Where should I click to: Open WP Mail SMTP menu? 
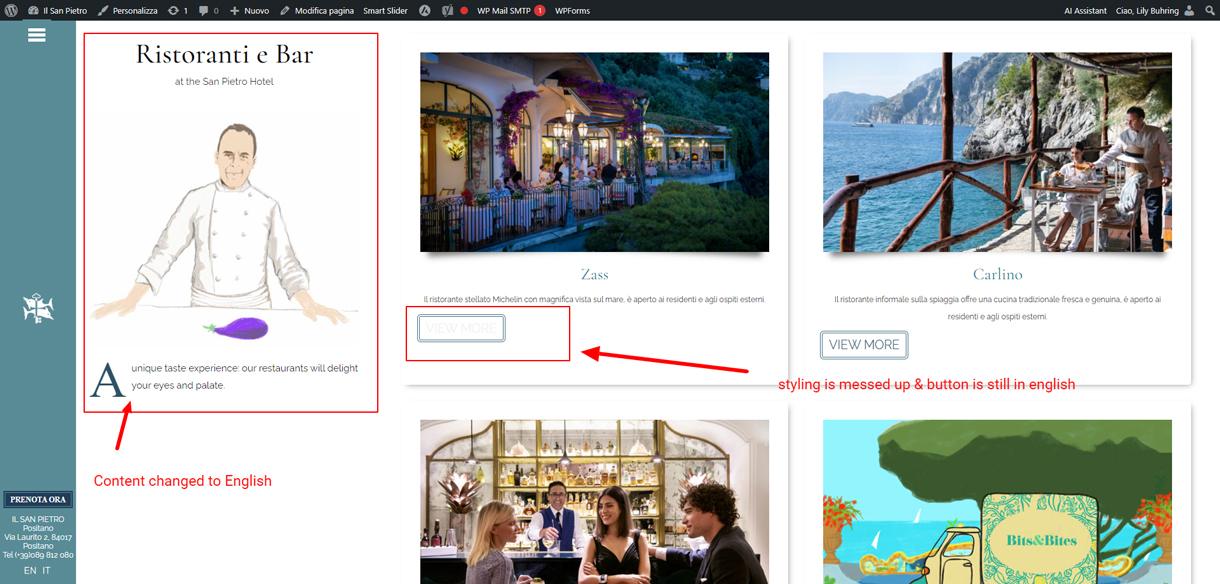(510, 10)
